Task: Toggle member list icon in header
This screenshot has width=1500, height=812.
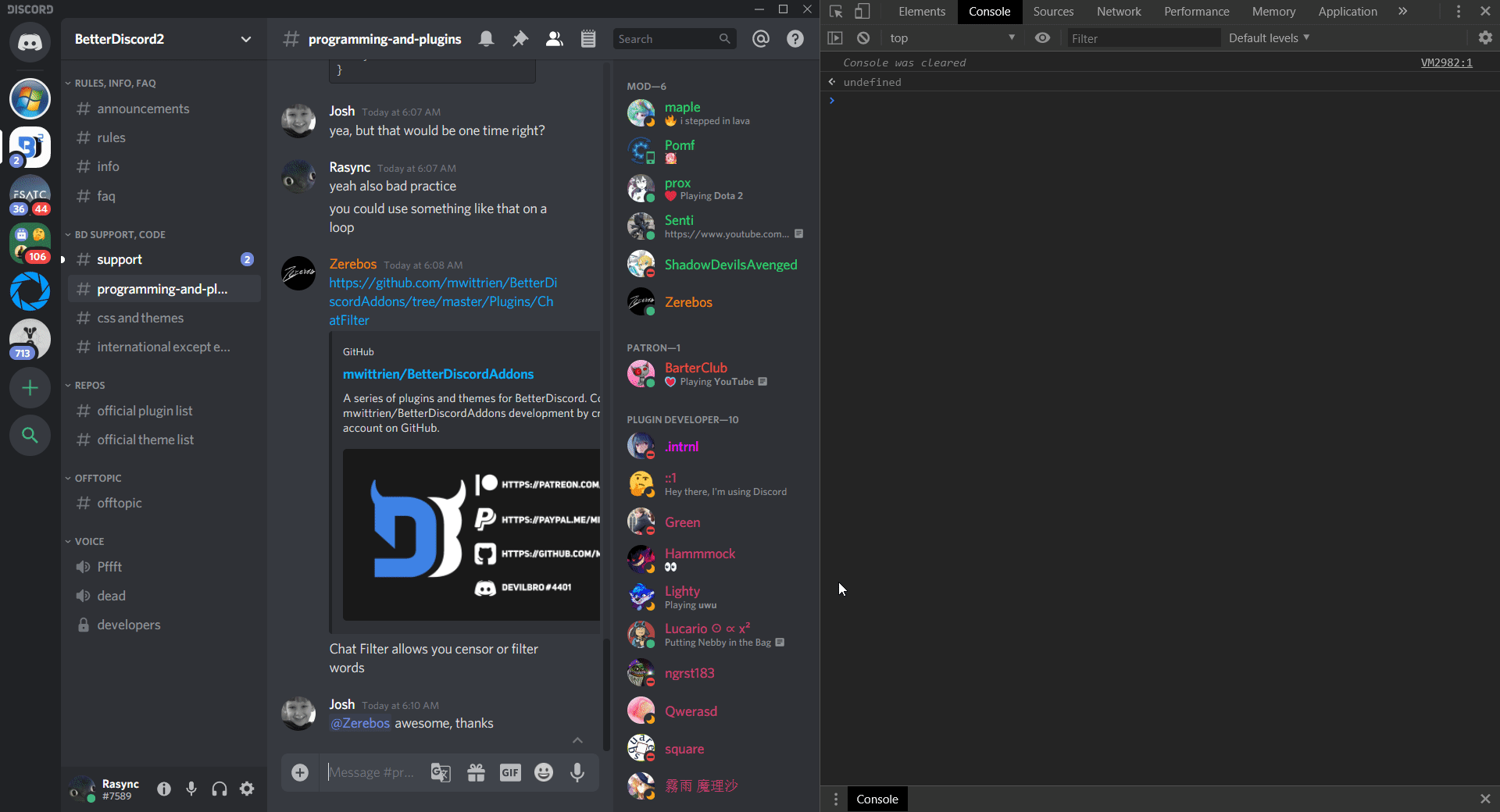Action: coord(554,38)
